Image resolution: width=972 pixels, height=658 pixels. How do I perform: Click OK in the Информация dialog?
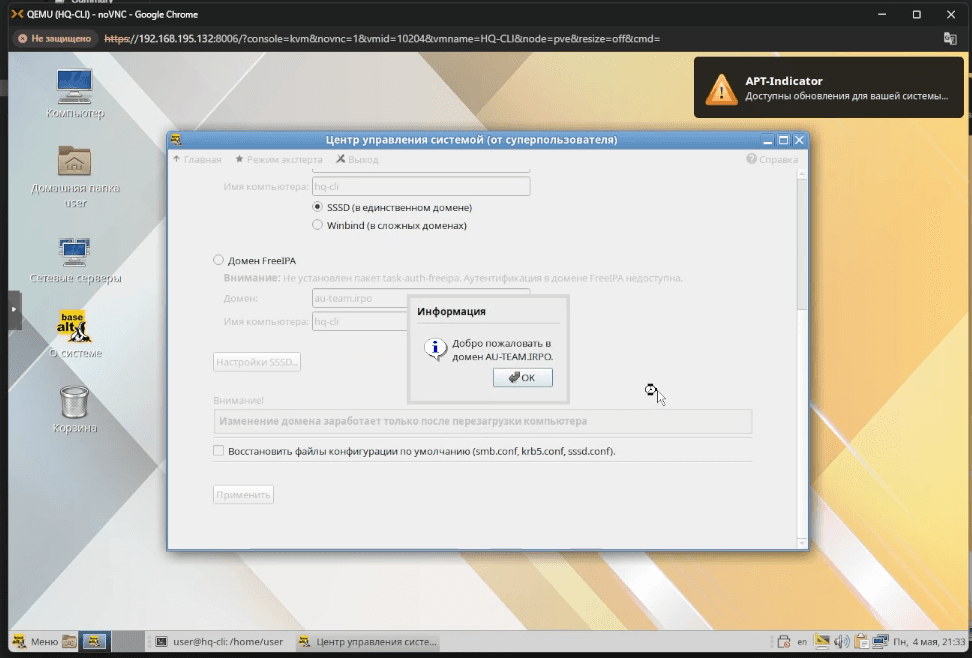point(523,377)
